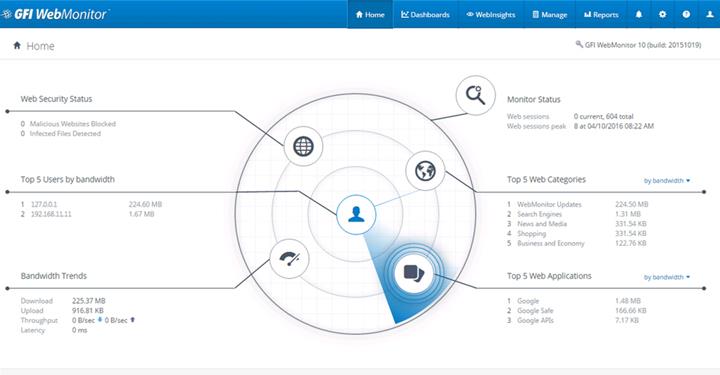Click the Web Categories world globe icon
720x375 pixels.
pos(425,171)
